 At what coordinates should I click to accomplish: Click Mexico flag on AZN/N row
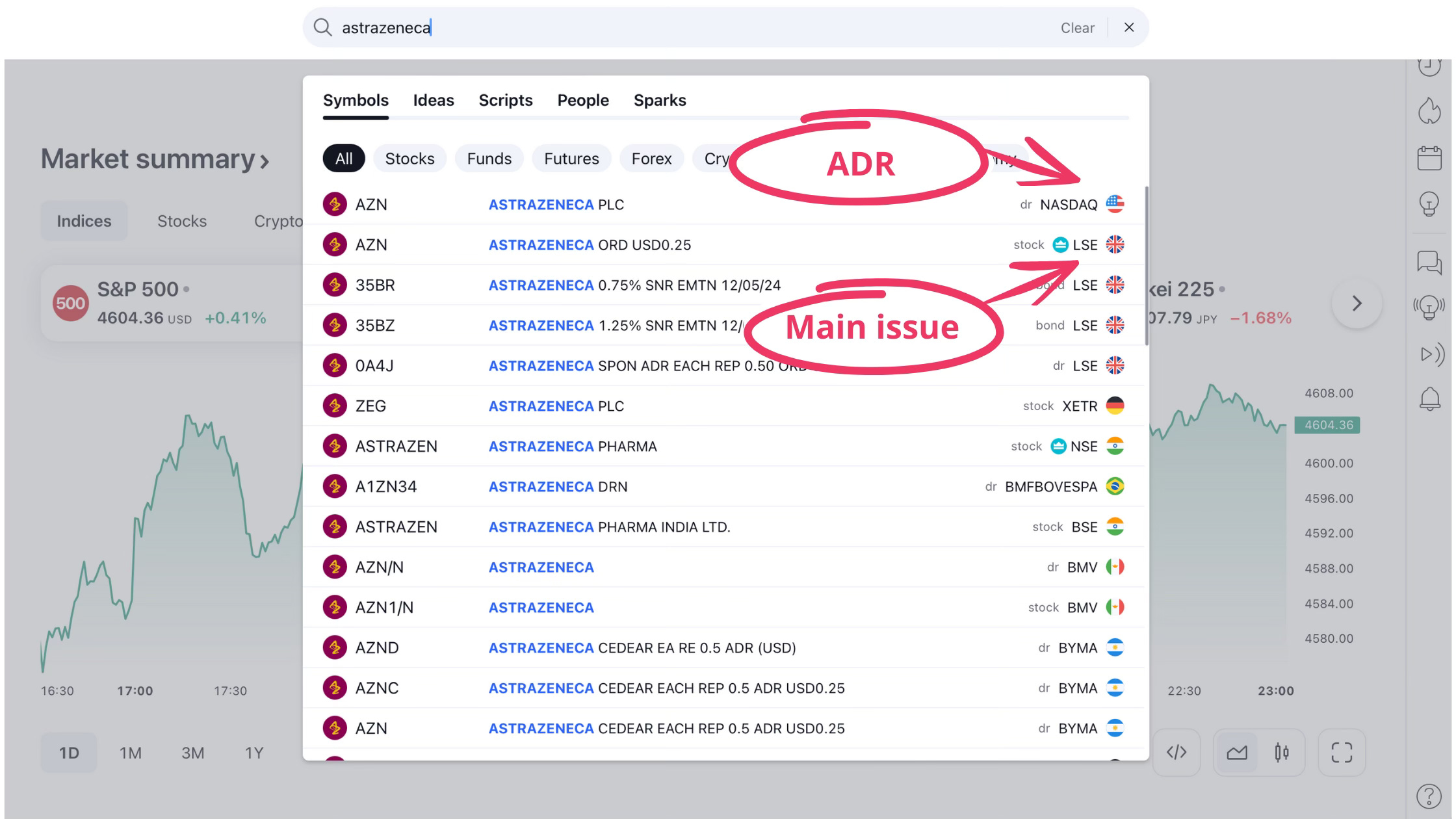(1115, 567)
